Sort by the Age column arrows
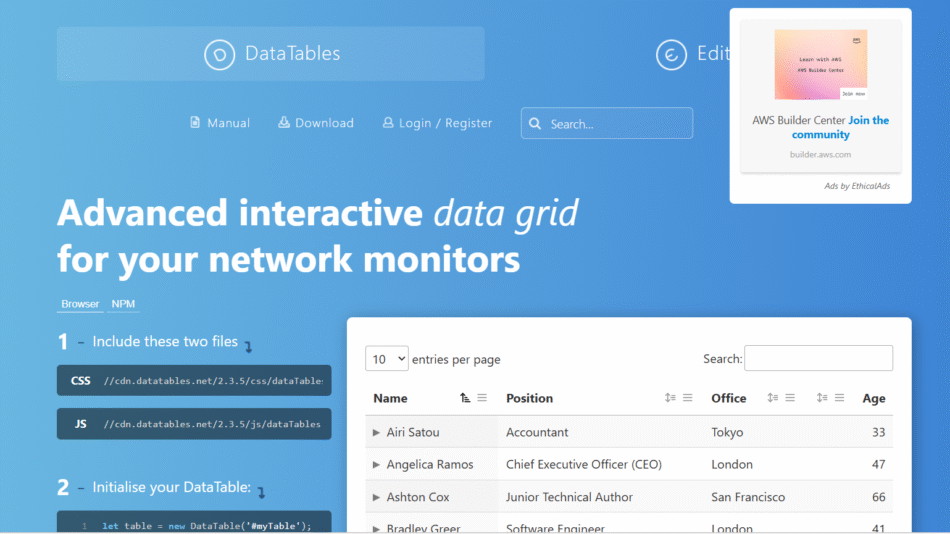The width and height of the screenshot is (950, 534). [x=822, y=398]
